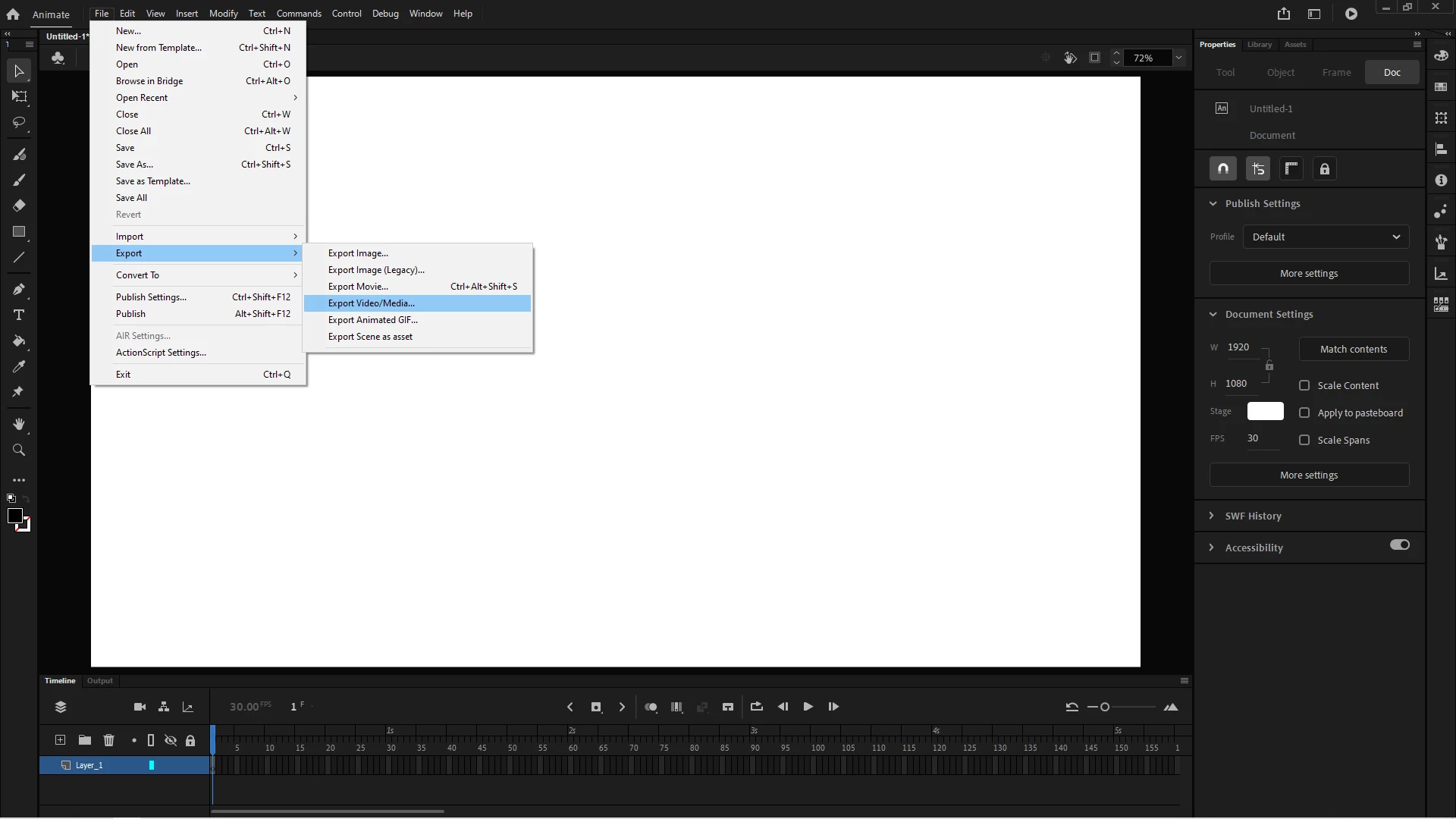1456x819 pixels.
Task: Enable the Scale Content checkbox
Action: tap(1304, 385)
